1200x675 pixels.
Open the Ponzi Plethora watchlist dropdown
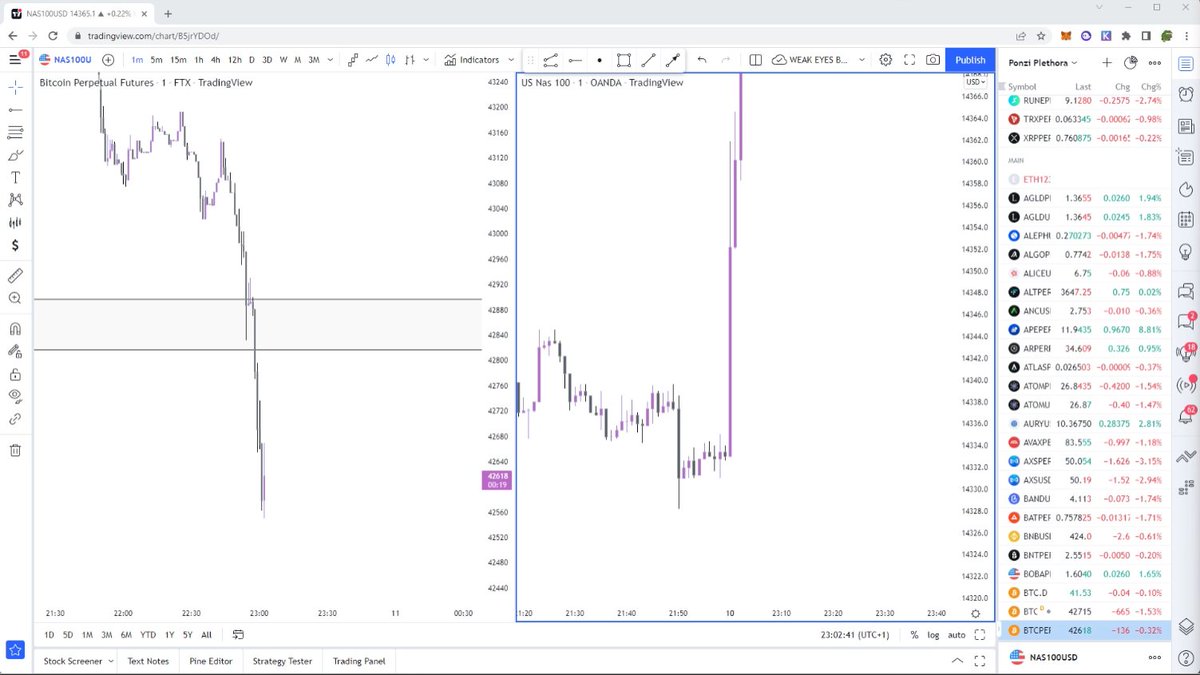tap(1043, 62)
